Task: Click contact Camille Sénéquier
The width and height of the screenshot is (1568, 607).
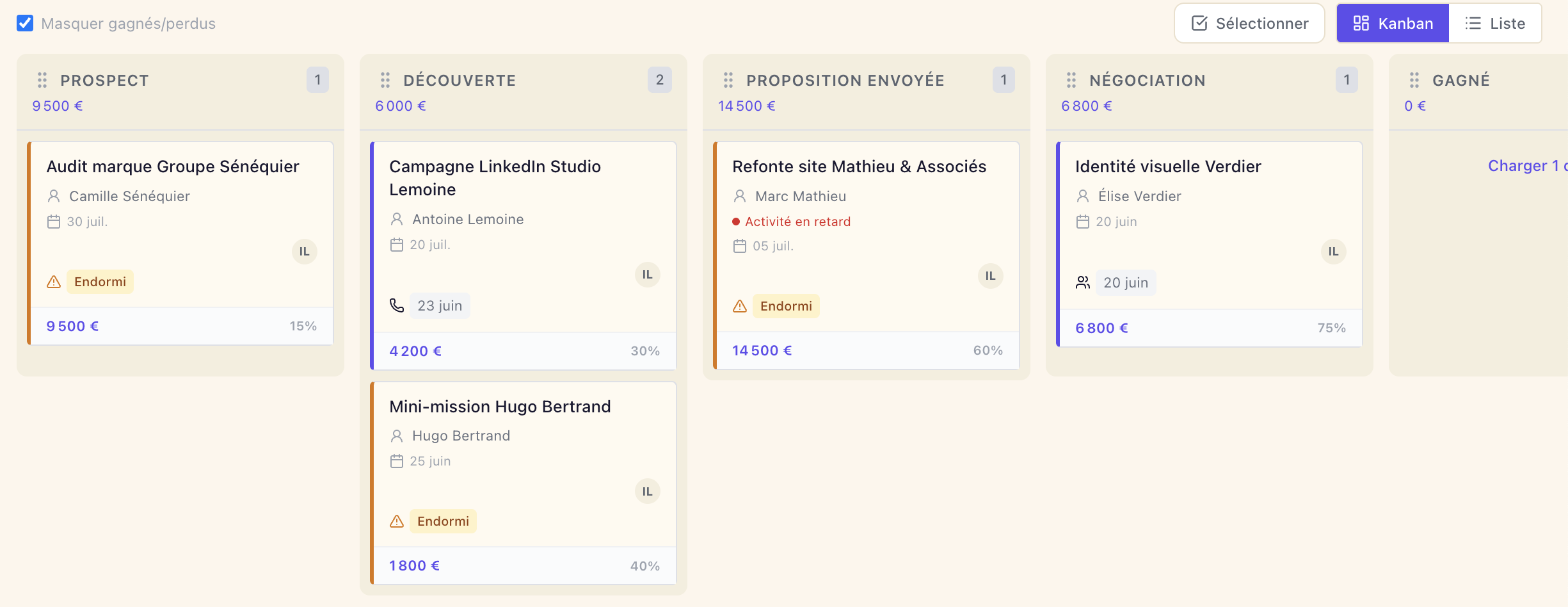Action: [130, 196]
